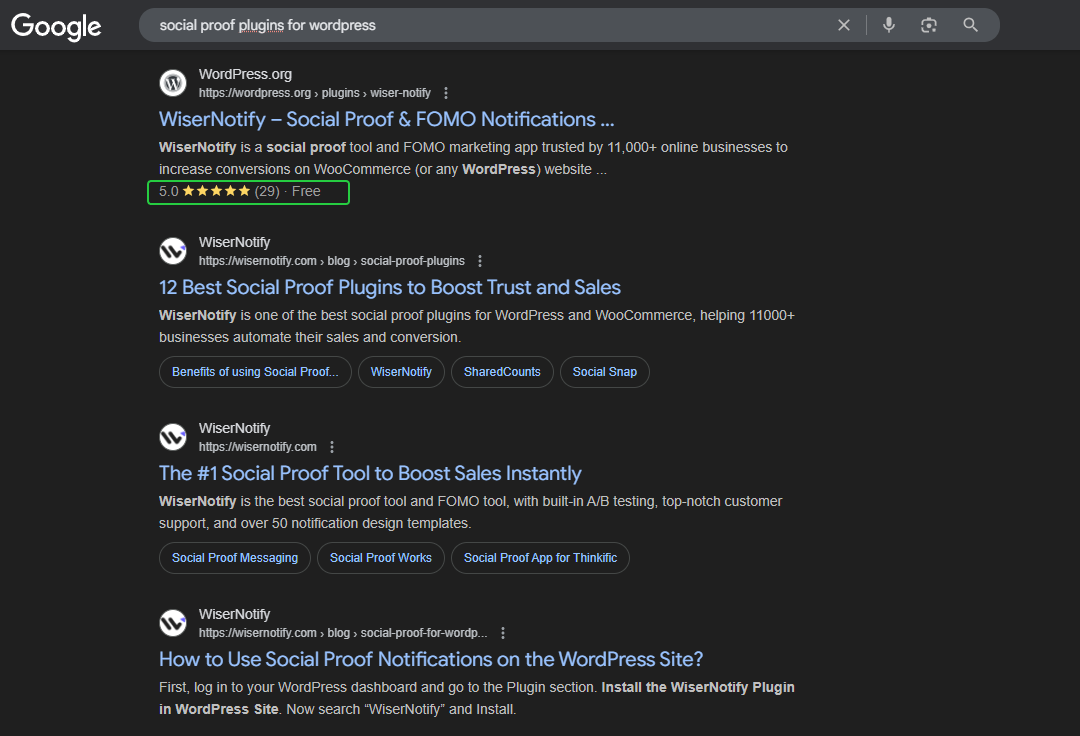Click WordPress.org site favicon
Viewport: 1080px width, 736px height.
(x=173, y=83)
